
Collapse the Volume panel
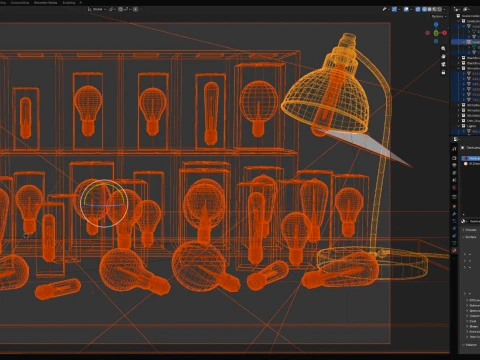pyautogui.click(x=471, y=345)
